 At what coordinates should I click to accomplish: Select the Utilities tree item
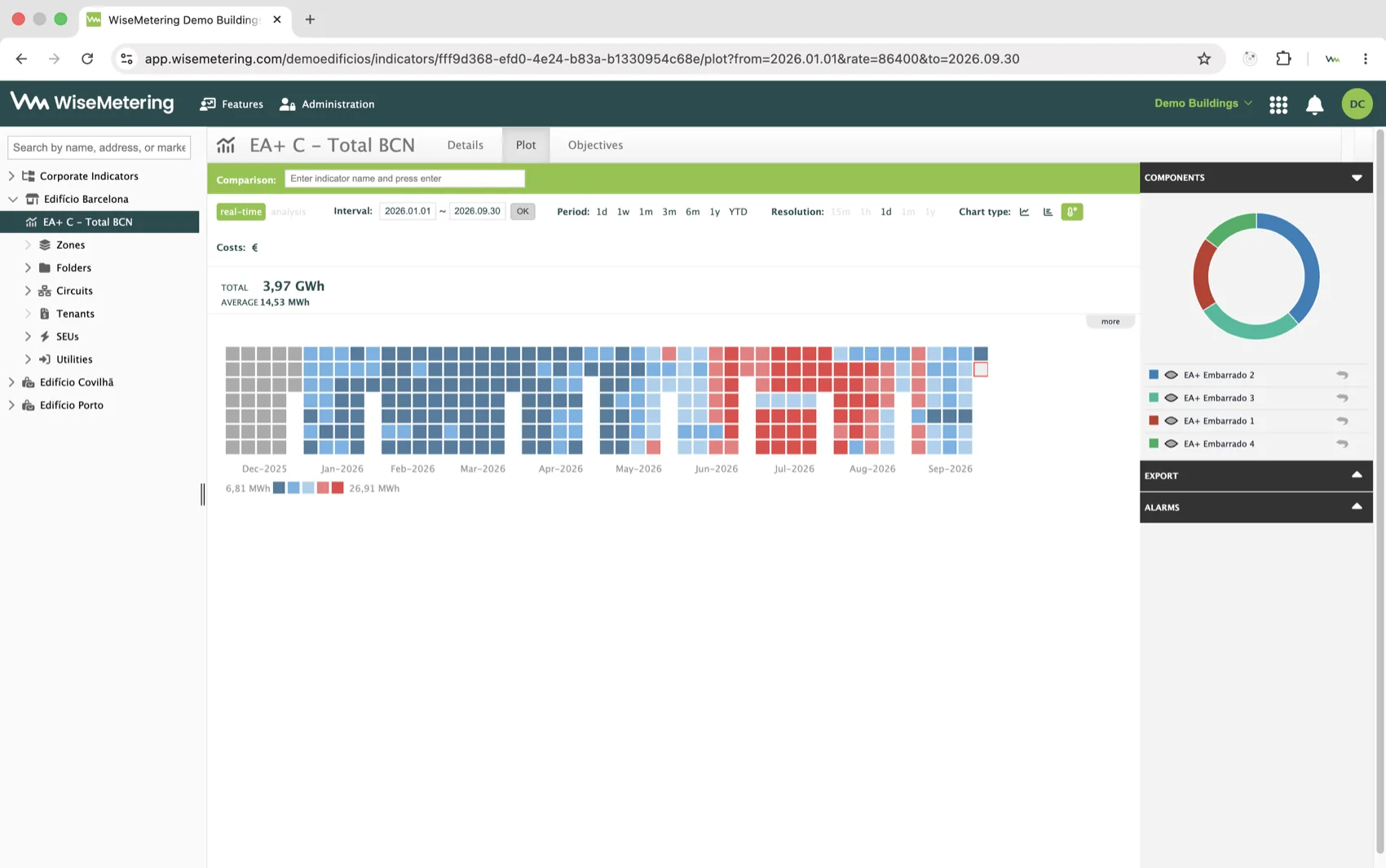pyautogui.click(x=74, y=359)
